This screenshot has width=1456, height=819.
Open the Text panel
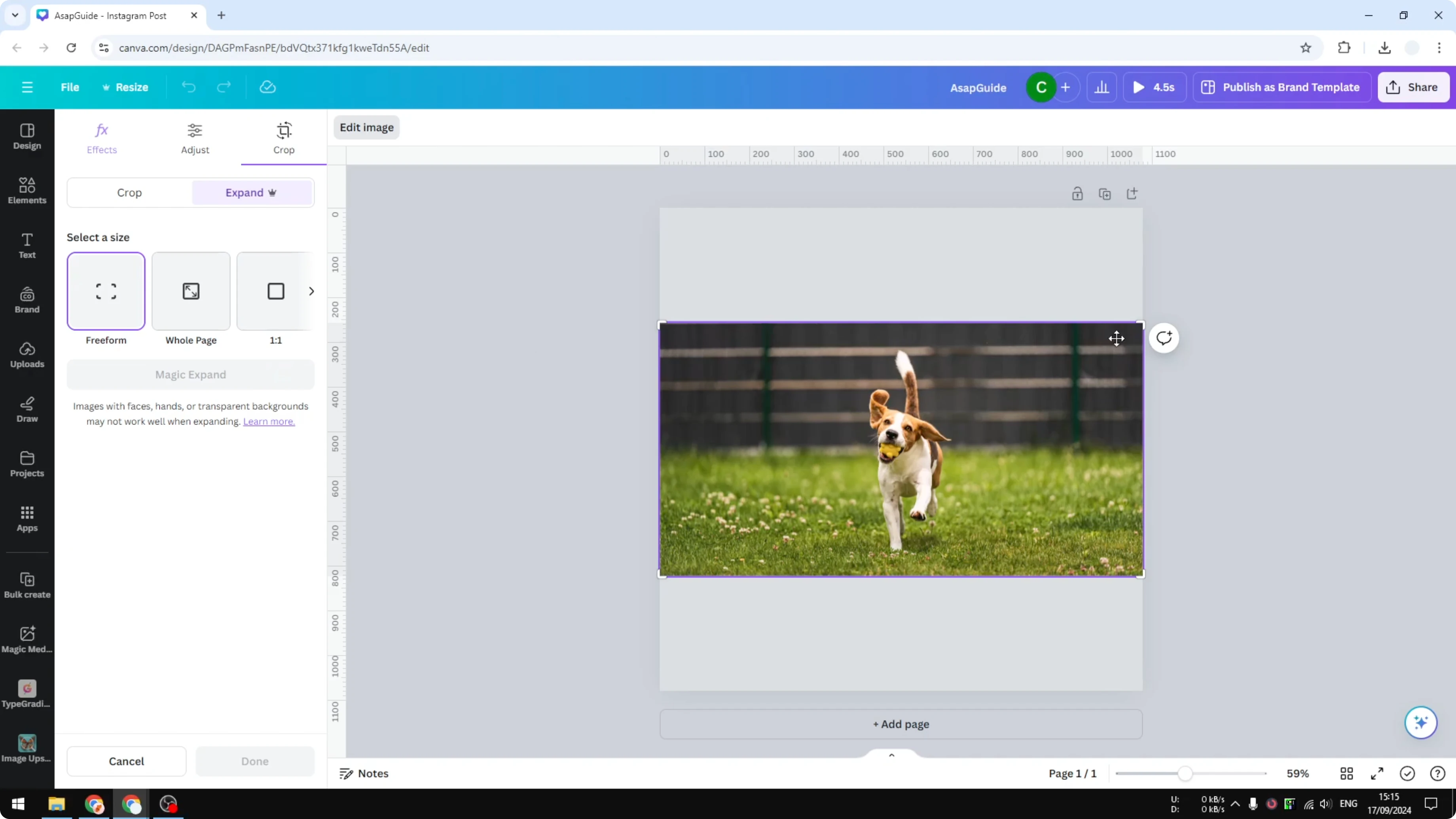point(27,246)
